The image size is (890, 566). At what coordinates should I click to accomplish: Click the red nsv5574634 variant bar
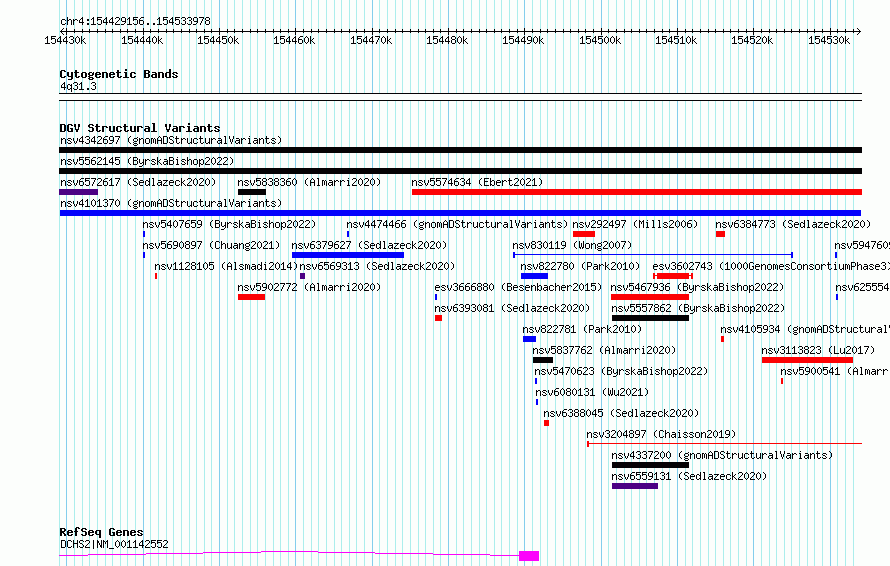[637, 192]
